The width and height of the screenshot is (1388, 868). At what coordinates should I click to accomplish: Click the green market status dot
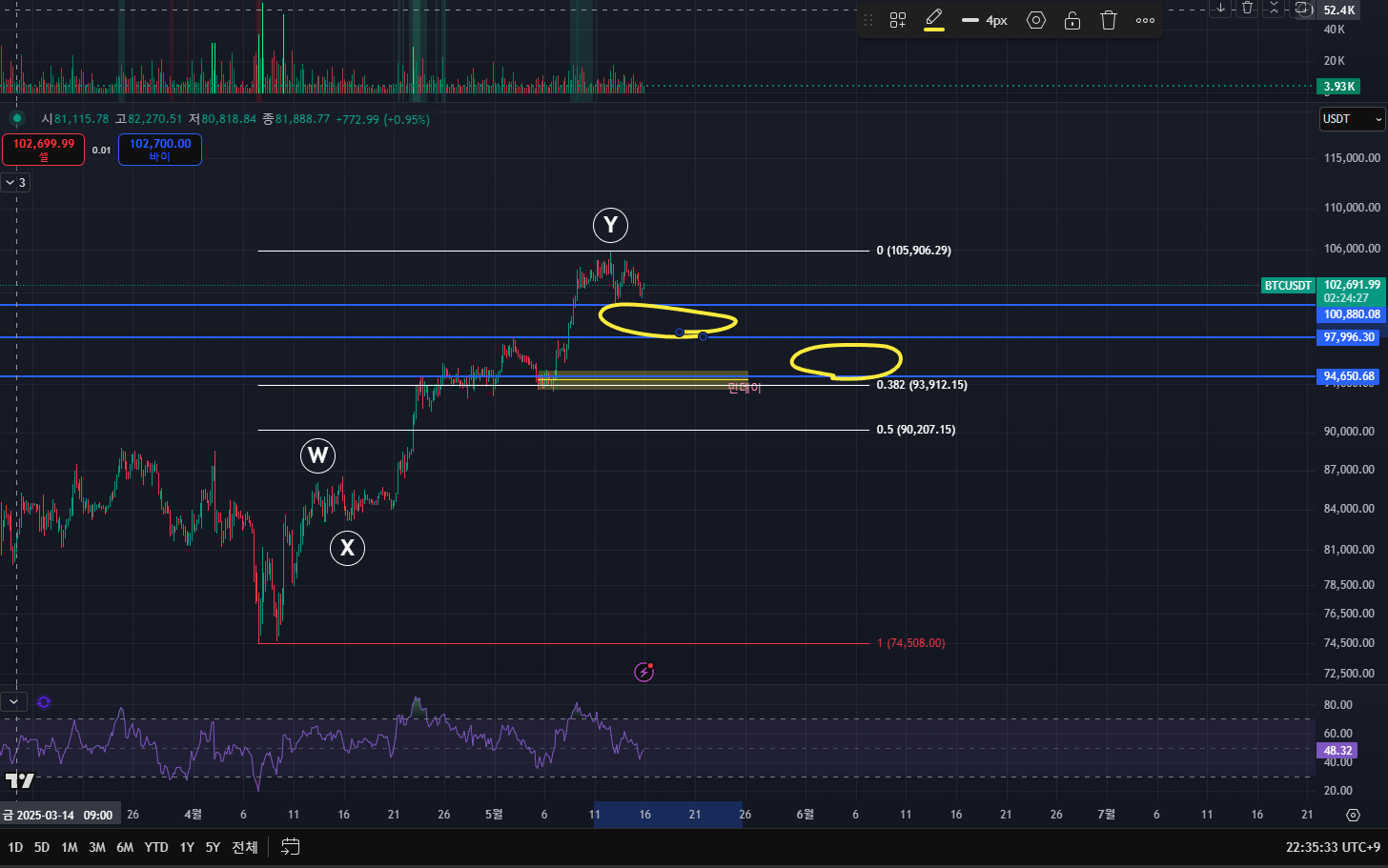tap(16, 119)
